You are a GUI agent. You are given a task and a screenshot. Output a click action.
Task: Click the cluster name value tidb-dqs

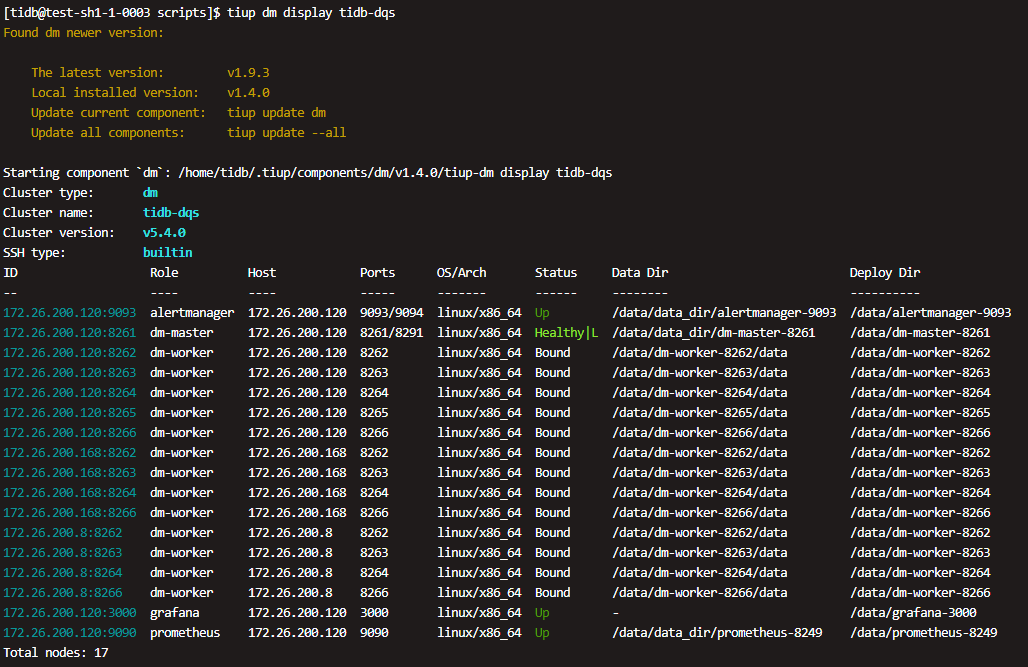click(171, 213)
